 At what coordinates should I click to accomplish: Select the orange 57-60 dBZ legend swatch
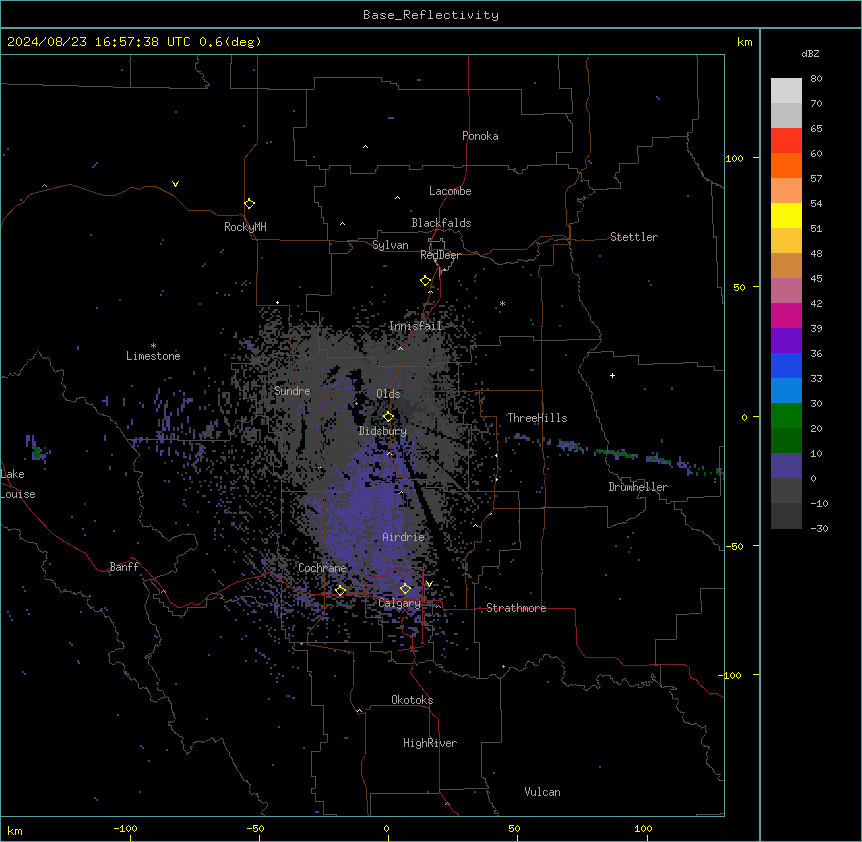786,165
